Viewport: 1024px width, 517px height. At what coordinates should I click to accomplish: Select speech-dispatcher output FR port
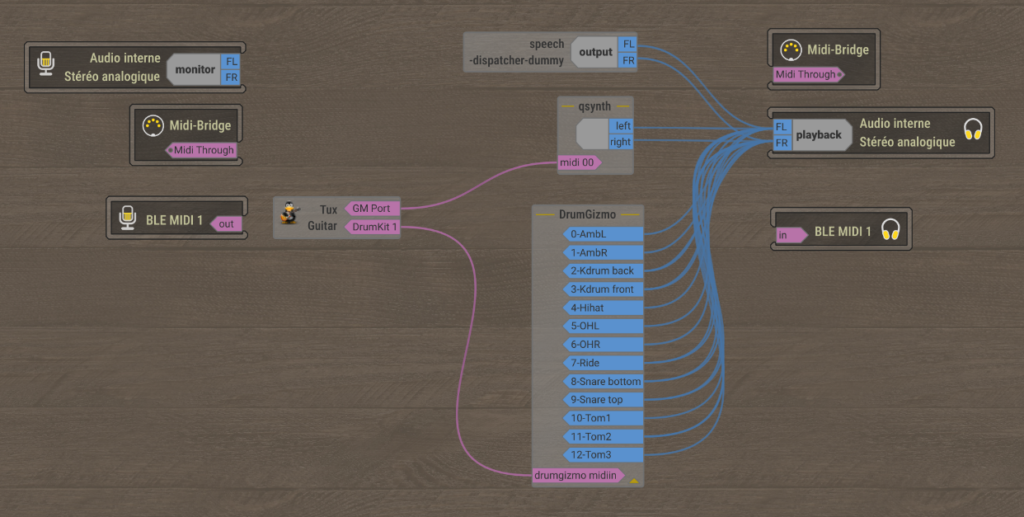click(628, 60)
